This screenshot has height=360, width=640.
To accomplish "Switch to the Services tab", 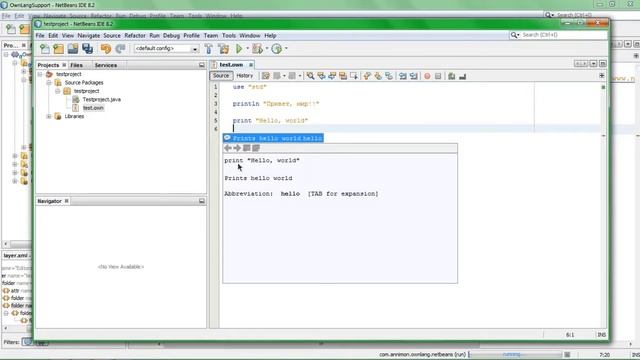I will (106, 65).
